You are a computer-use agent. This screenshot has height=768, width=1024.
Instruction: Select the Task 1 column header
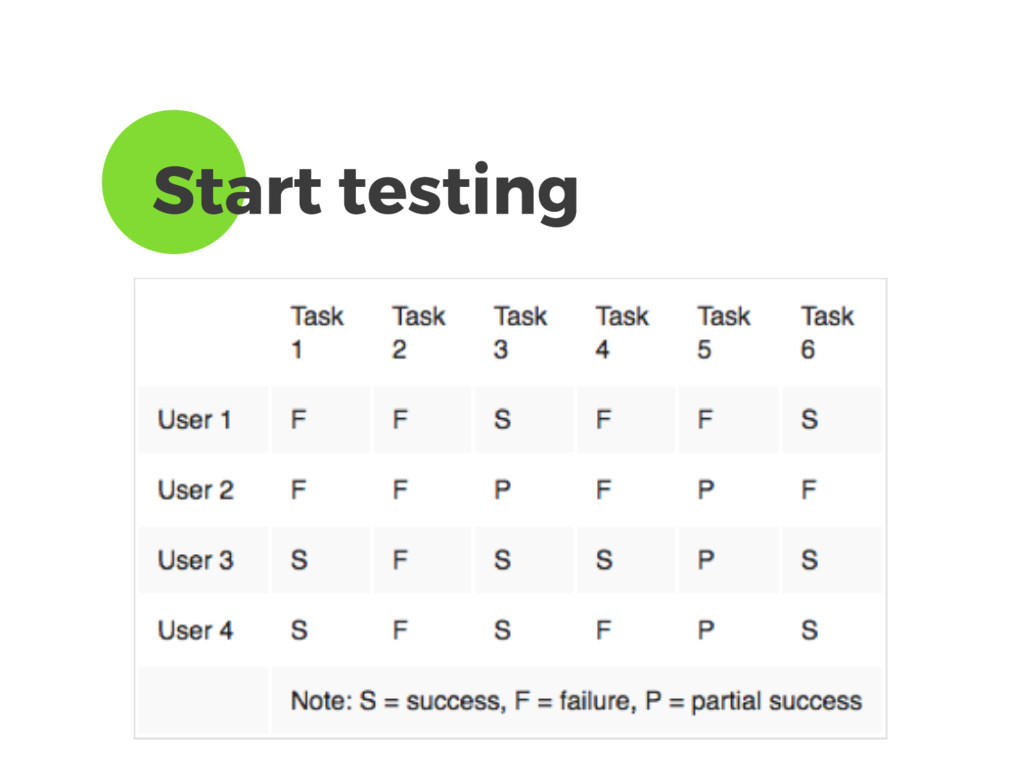click(317, 332)
